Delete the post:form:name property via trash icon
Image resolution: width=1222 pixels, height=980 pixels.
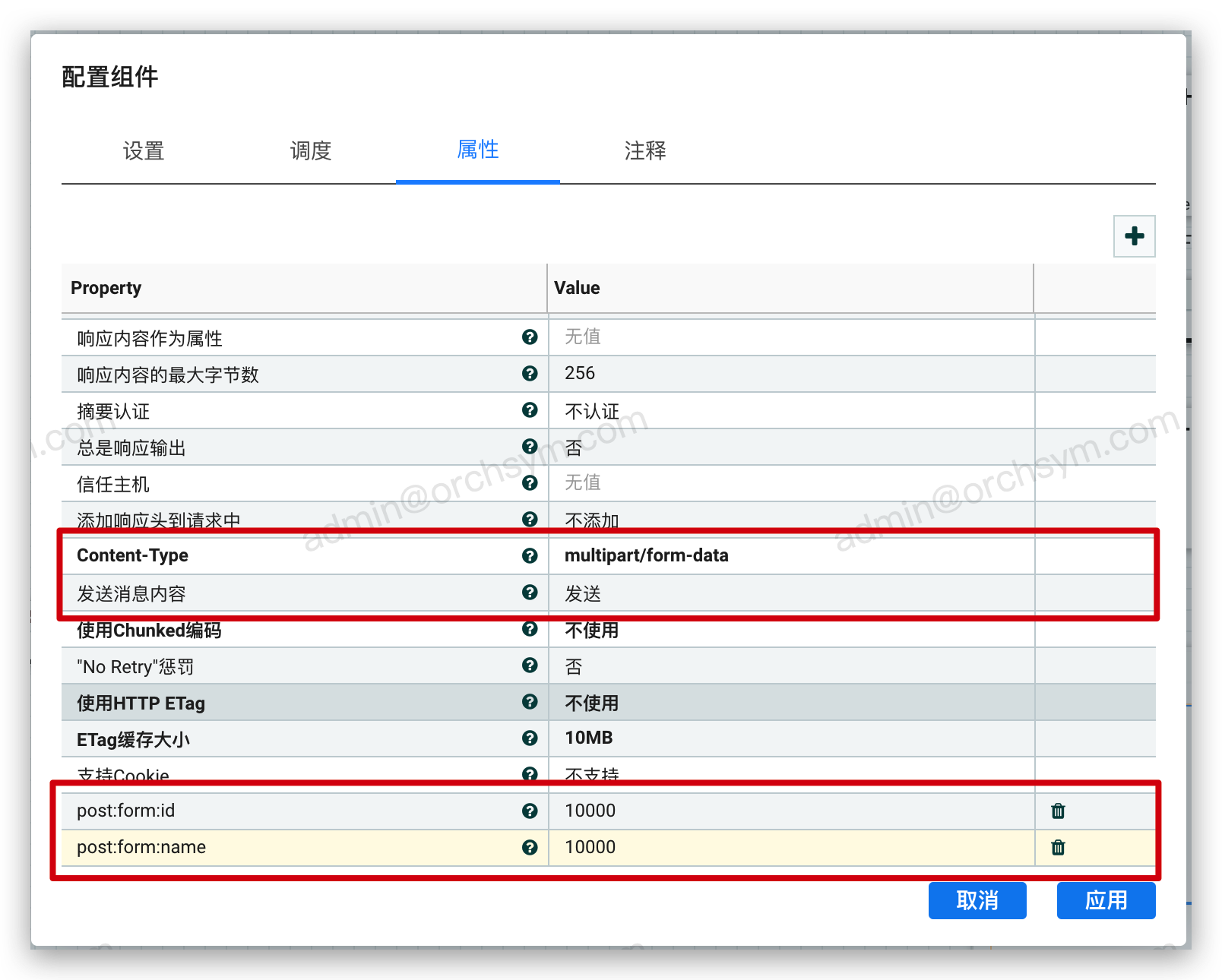(1058, 847)
